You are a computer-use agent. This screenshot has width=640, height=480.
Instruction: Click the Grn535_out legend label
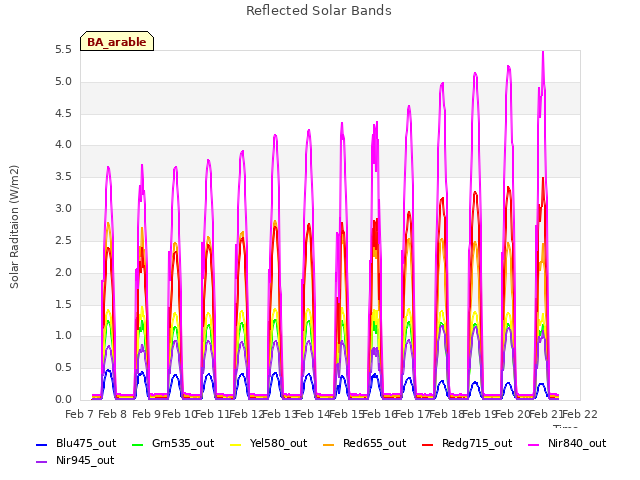point(183,443)
